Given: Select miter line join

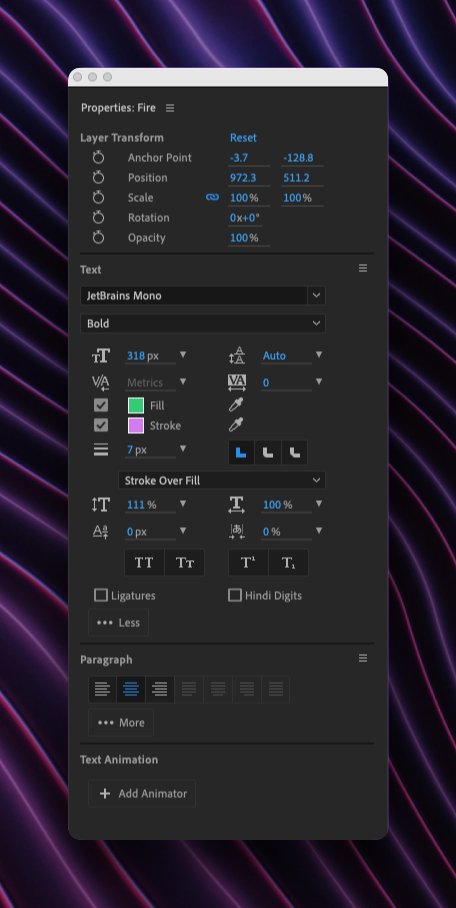Looking at the screenshot, I should click(x=242, y=452).
